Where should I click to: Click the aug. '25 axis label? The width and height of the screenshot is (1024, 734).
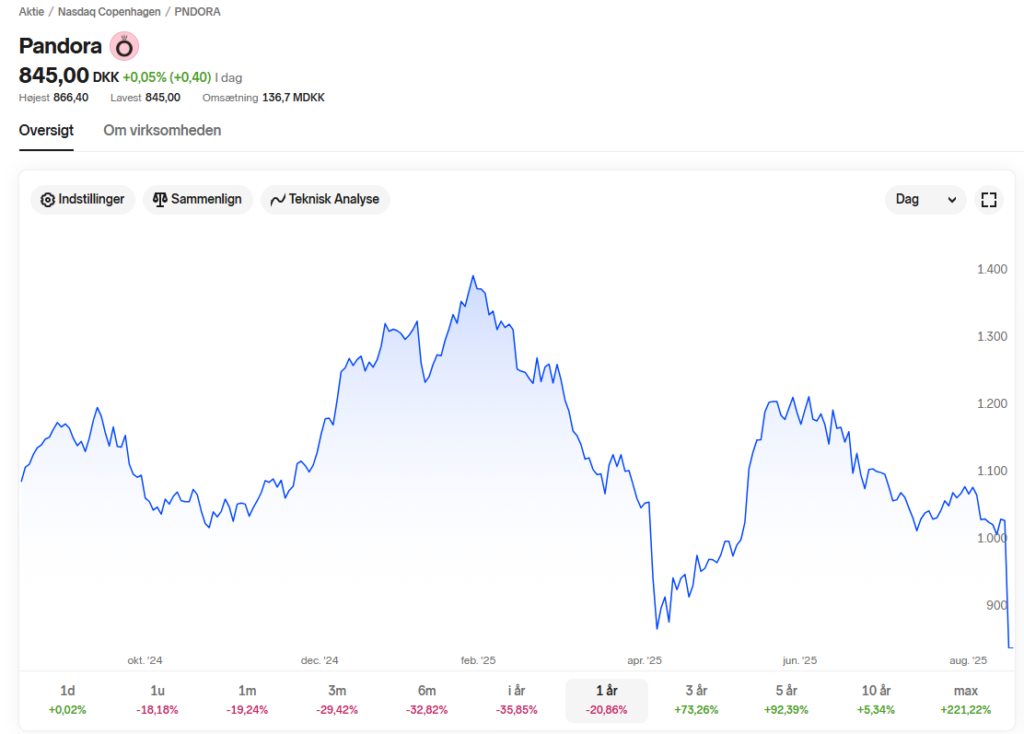[x=968, y=660]
